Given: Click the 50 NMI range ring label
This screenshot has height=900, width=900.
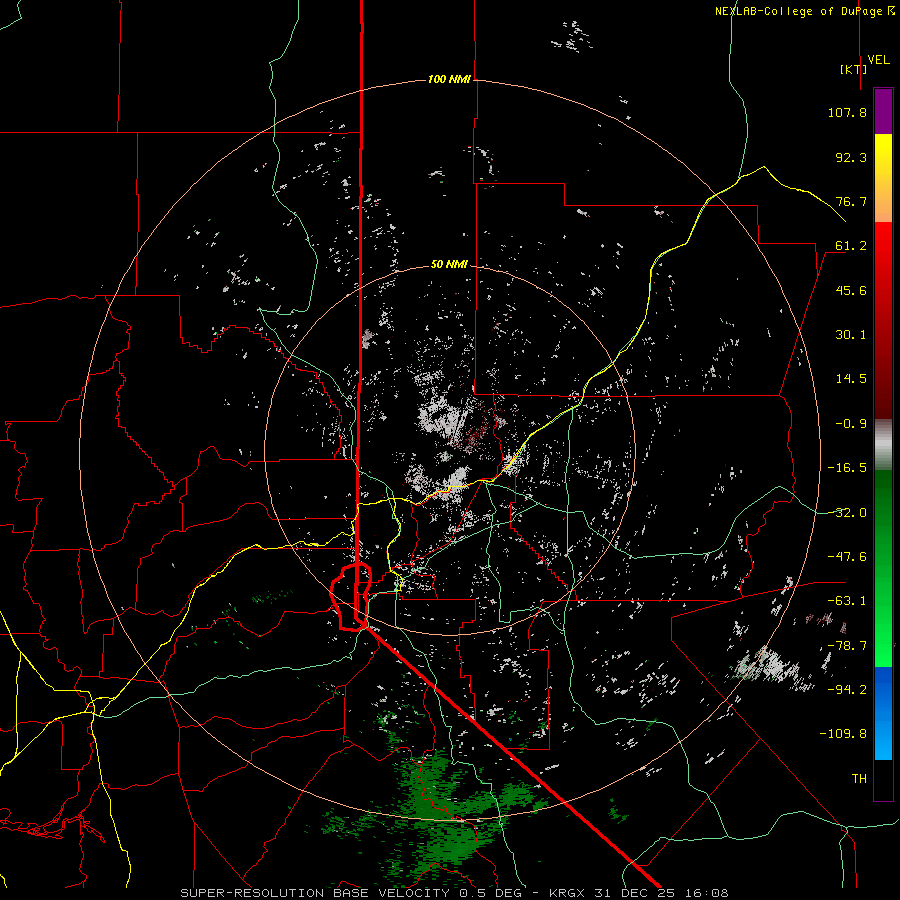Looking at the screenshot, I should [x=449, y=264].
